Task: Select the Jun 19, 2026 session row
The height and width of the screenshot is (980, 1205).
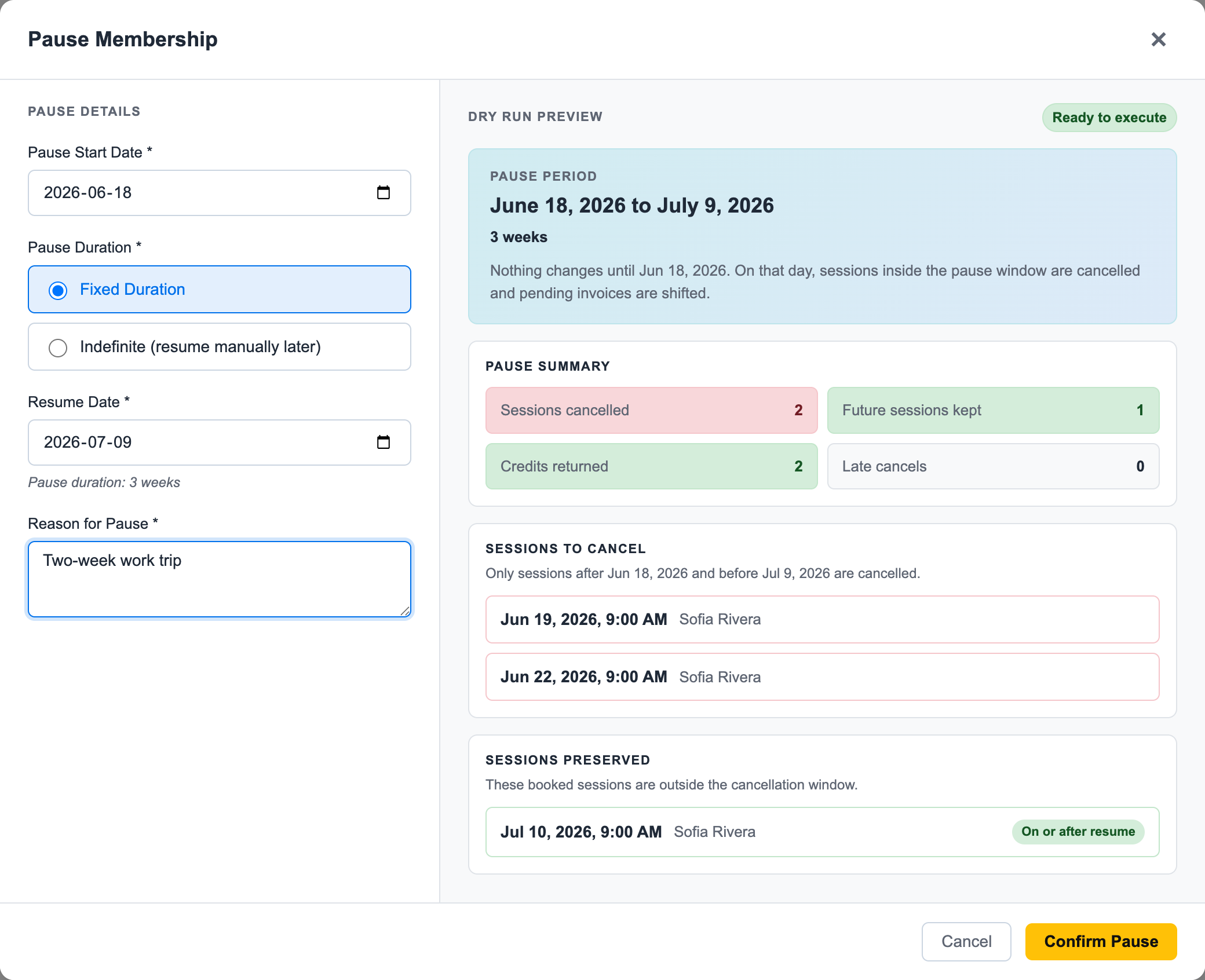Action: pos(822,620)
